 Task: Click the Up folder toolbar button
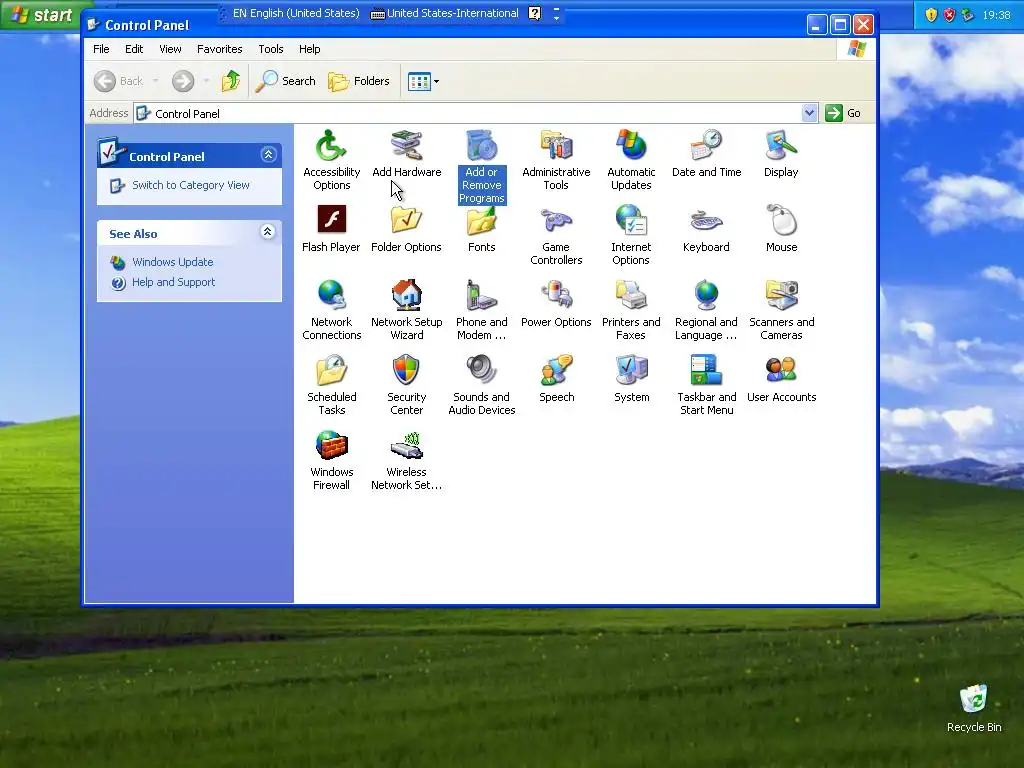pyautogui.click(x=231, y=81)
